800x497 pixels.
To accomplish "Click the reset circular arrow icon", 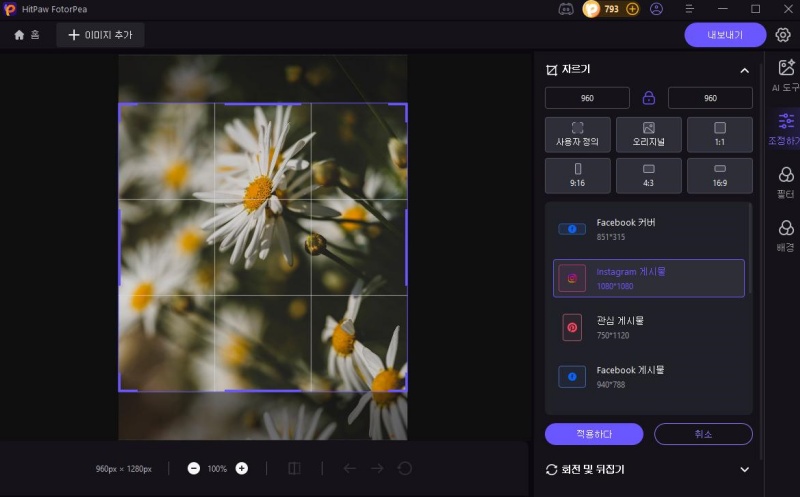I will [405, 468].
